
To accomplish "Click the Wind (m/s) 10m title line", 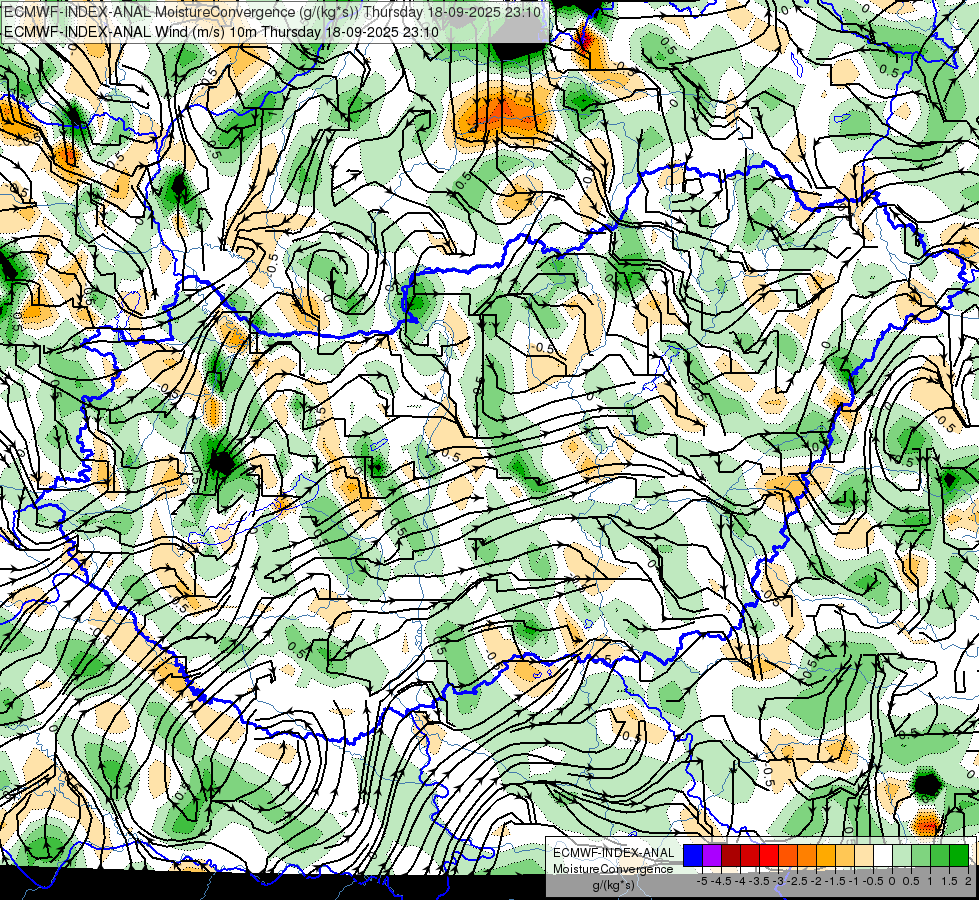I will (221, 32).
